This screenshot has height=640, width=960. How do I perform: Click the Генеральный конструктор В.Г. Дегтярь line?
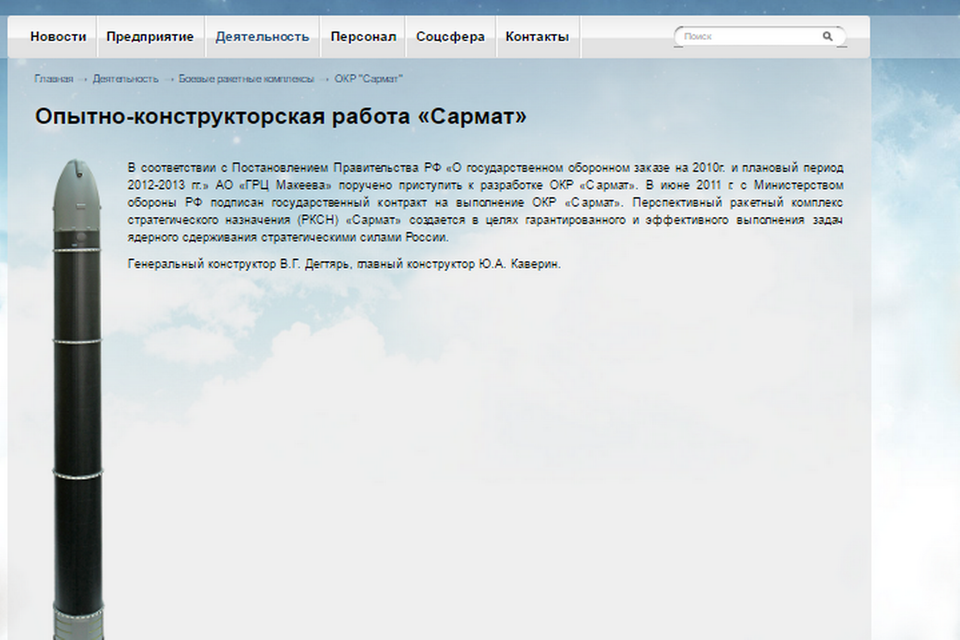[x=345, y=264]
